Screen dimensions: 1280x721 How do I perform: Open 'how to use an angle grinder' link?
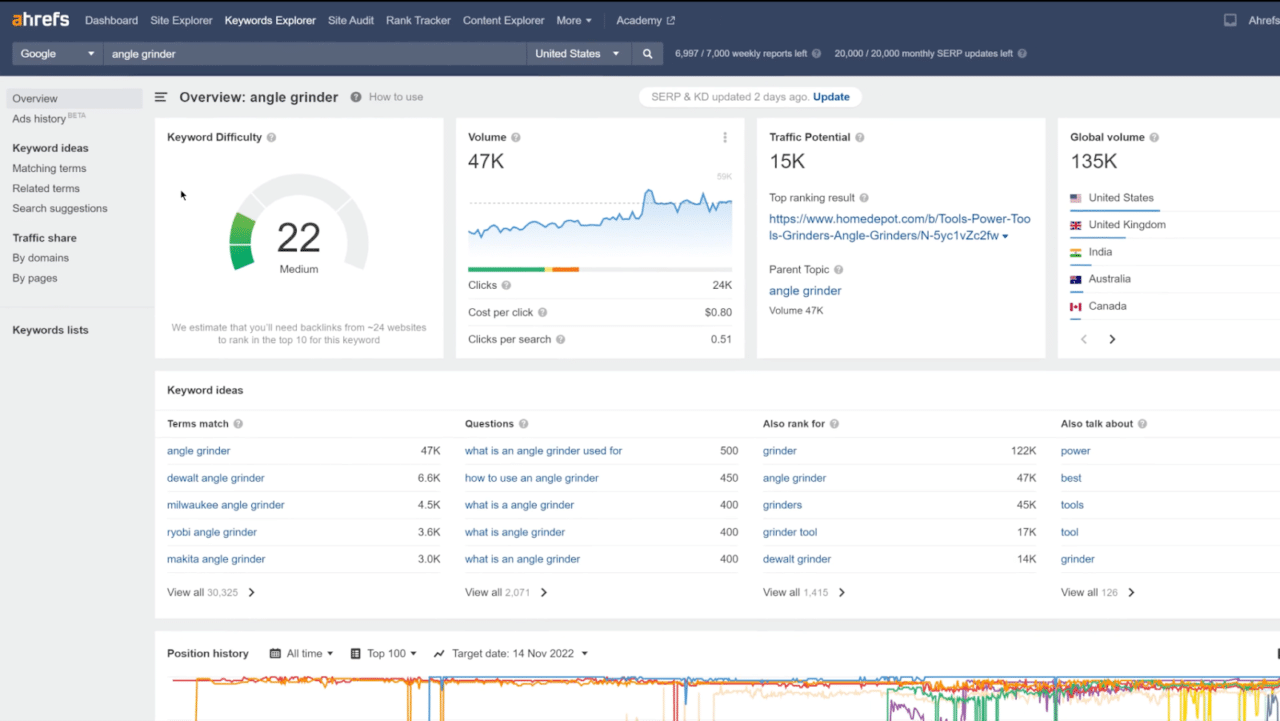[x=532, y=478]
